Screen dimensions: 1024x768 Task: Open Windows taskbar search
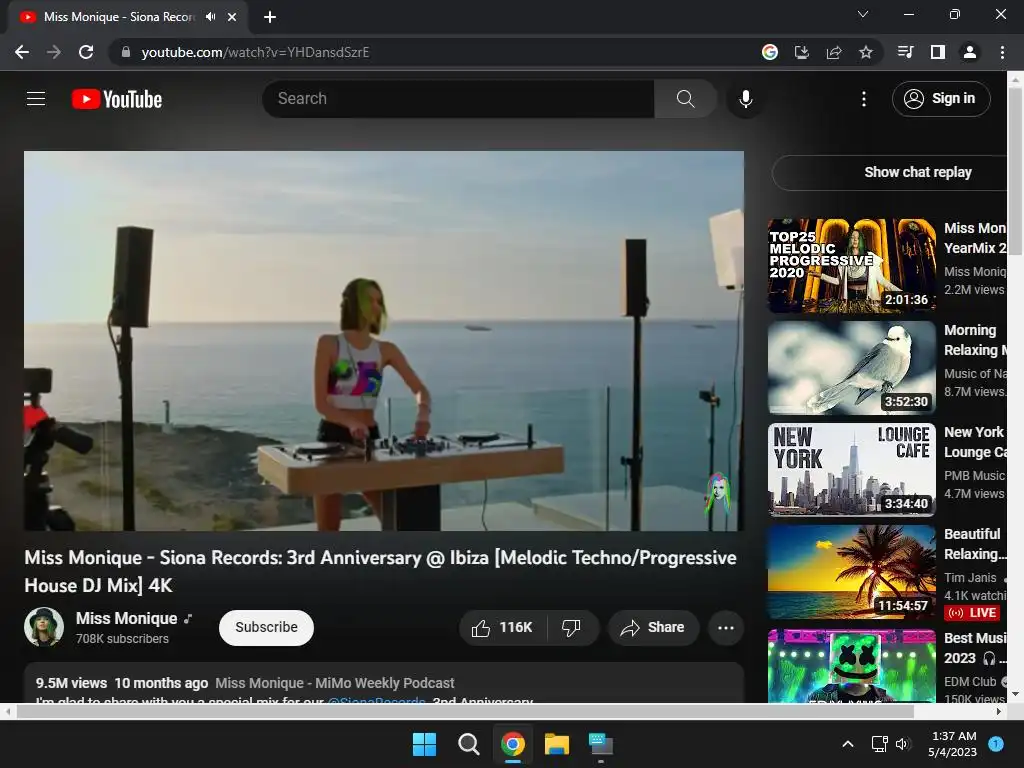click(468, 744)
